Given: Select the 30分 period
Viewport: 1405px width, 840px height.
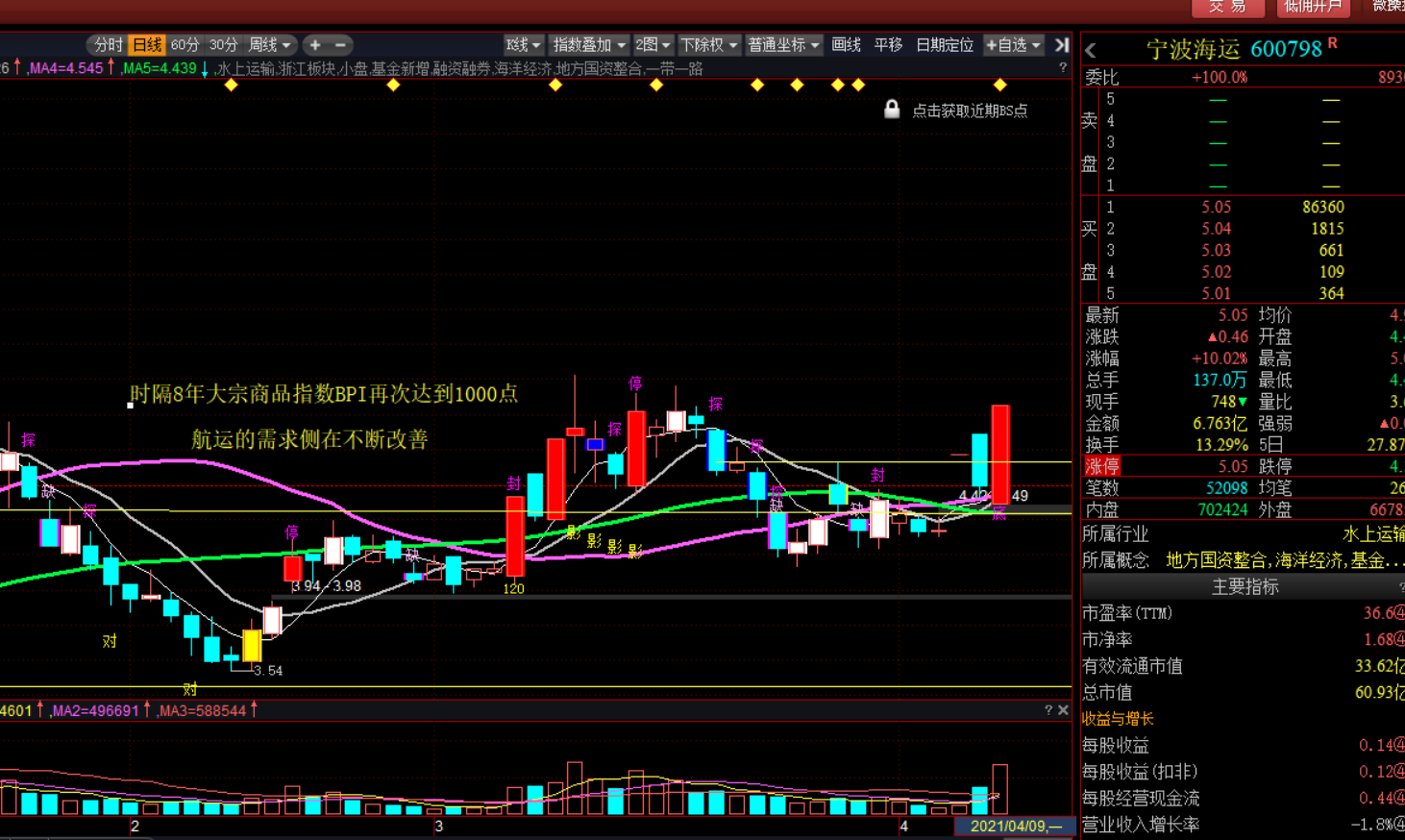Looking at the screenshot, I should 223,45.
